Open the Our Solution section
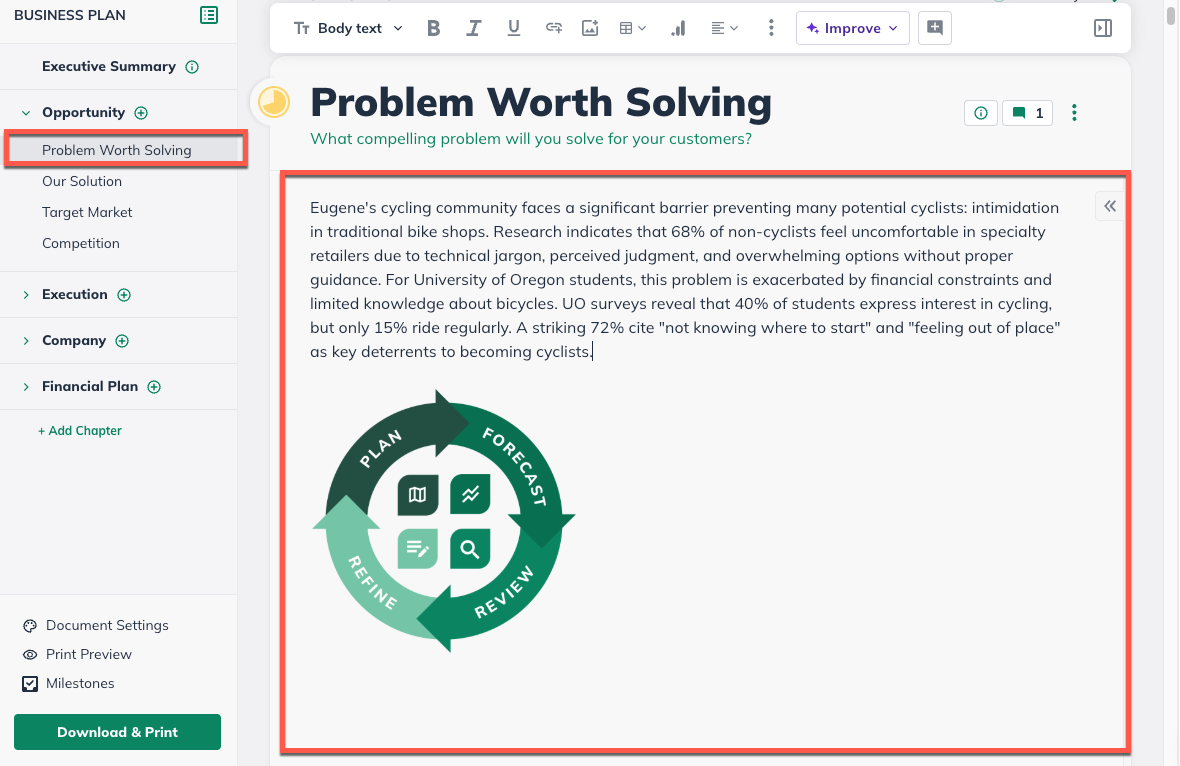This screenshot has height=766, width=1180. click(x=82, y=181)
